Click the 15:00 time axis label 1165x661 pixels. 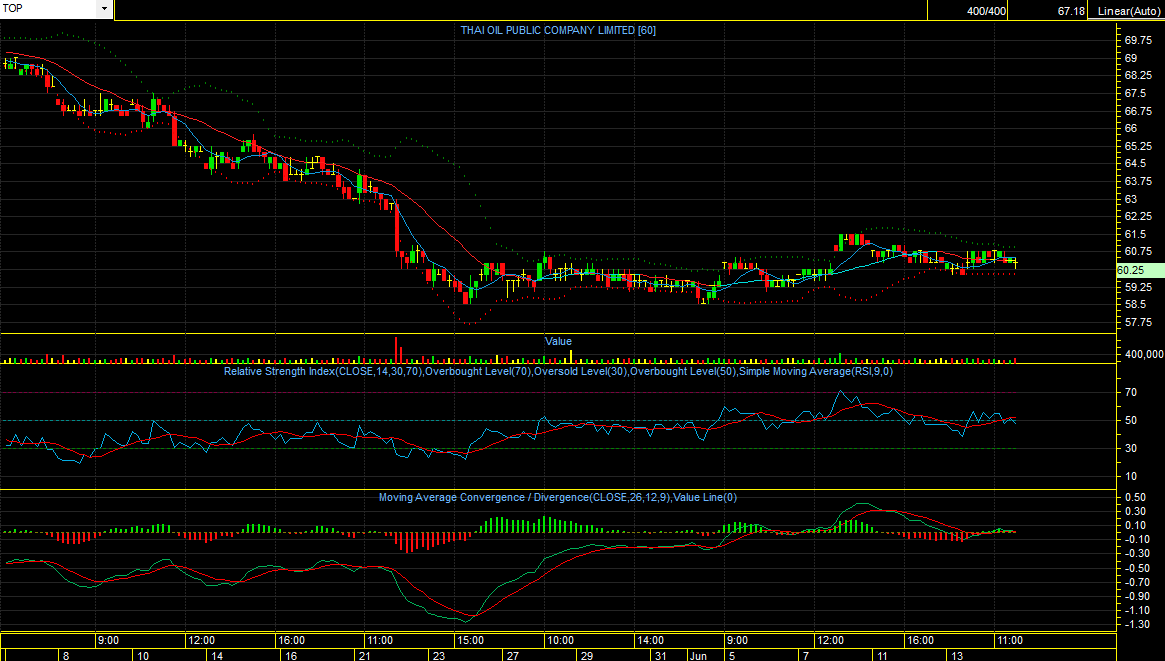471,640
